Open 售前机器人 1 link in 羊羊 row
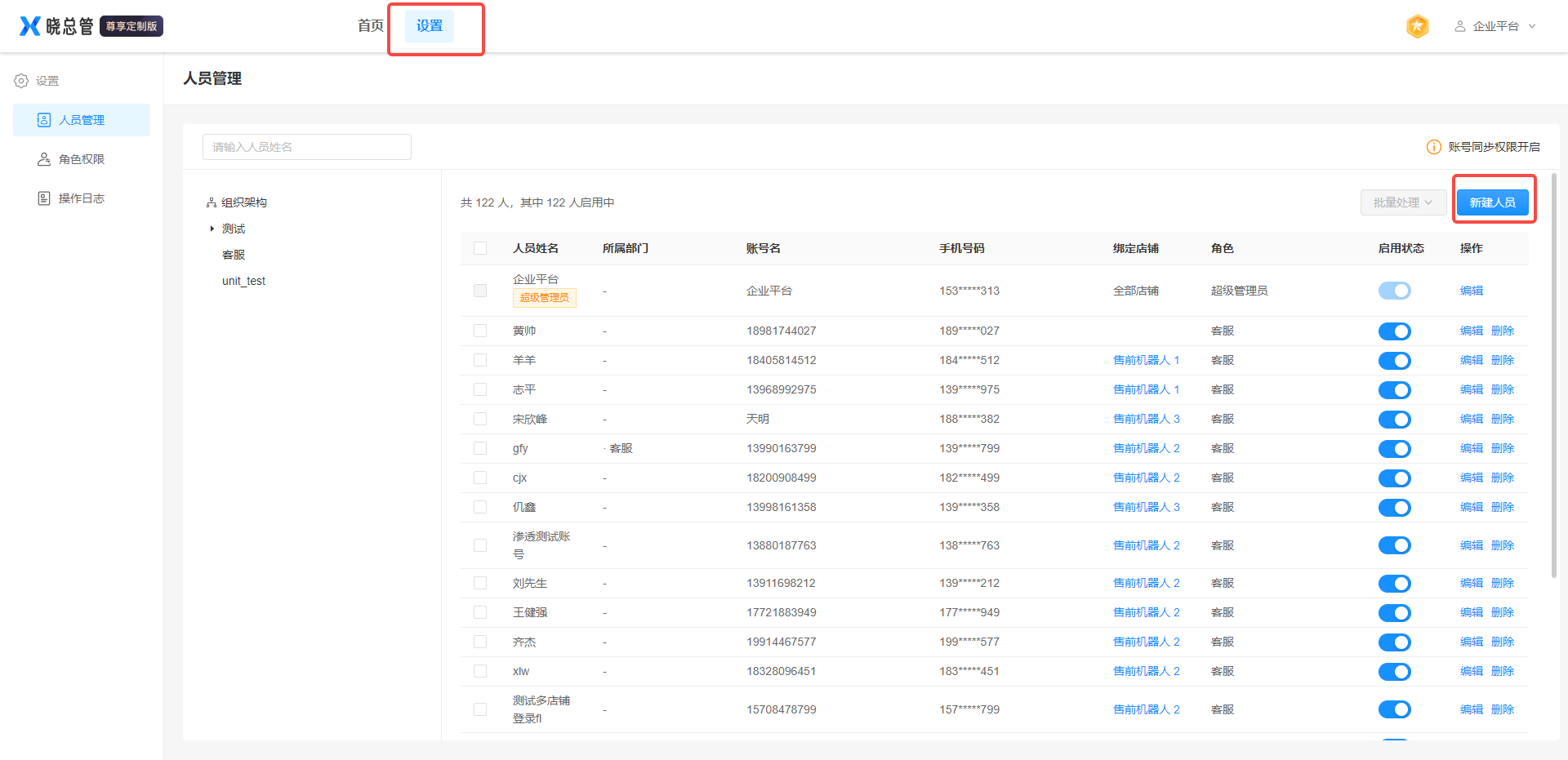 tap(1147, 360)
